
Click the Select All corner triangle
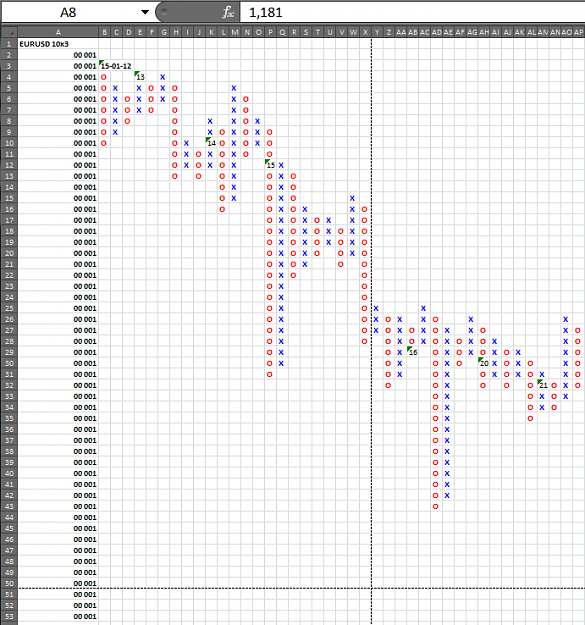pos(10,32)
